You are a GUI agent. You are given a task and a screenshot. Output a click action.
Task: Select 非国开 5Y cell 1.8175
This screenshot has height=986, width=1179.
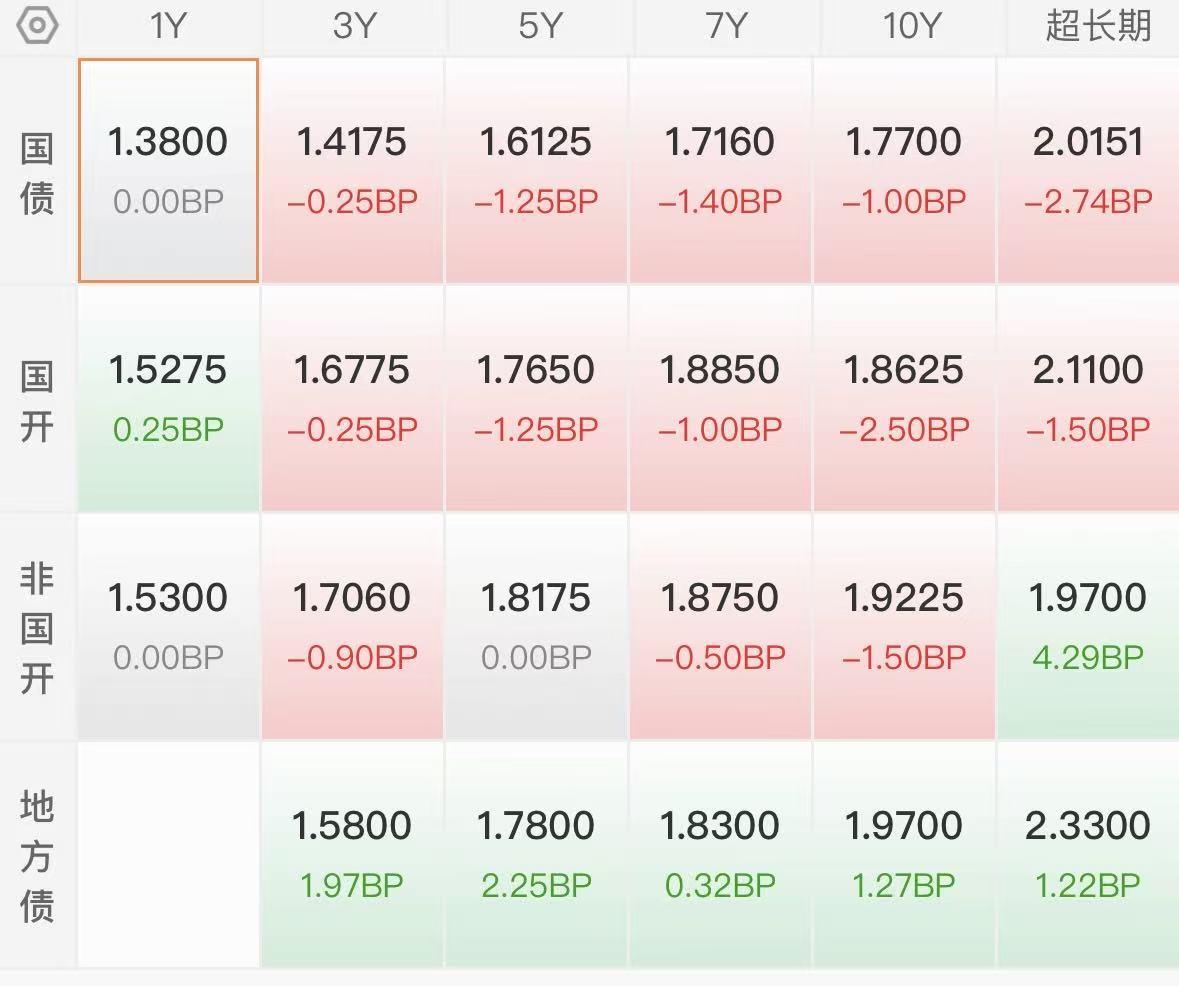[536, 626]
